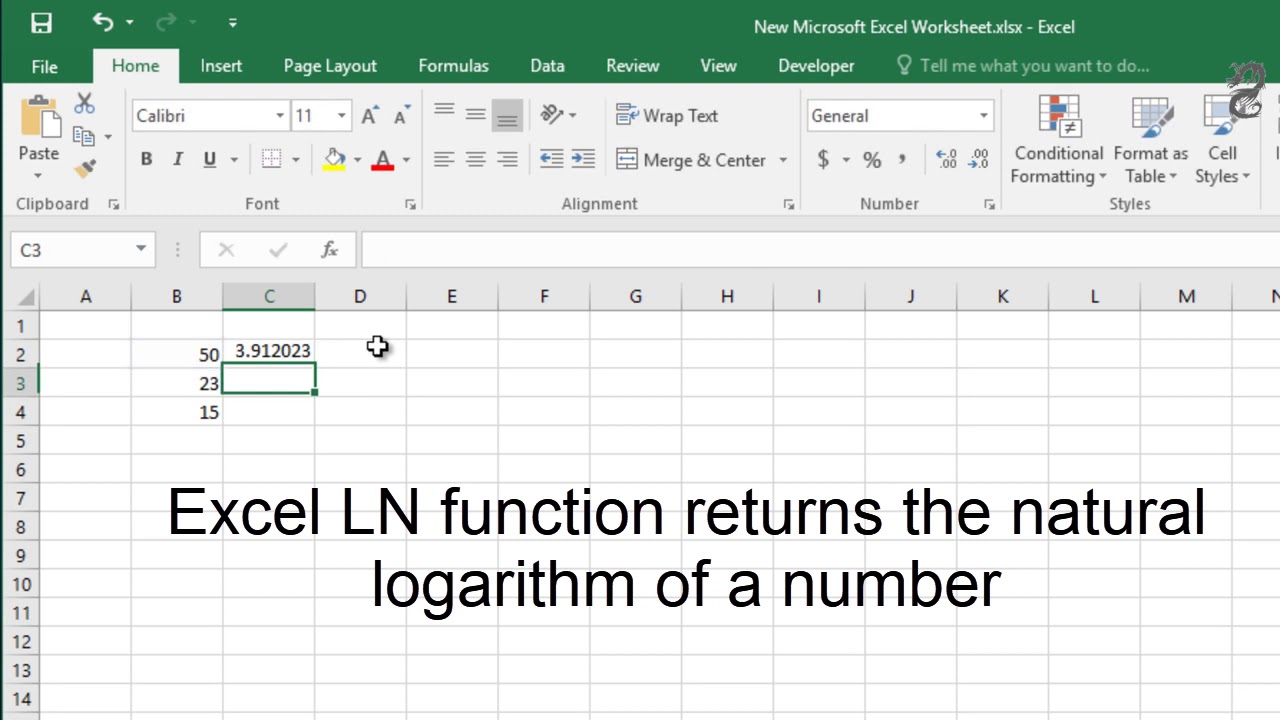Undo the last action
Screen dimensions: 1280x720
[x=102, y=21]
